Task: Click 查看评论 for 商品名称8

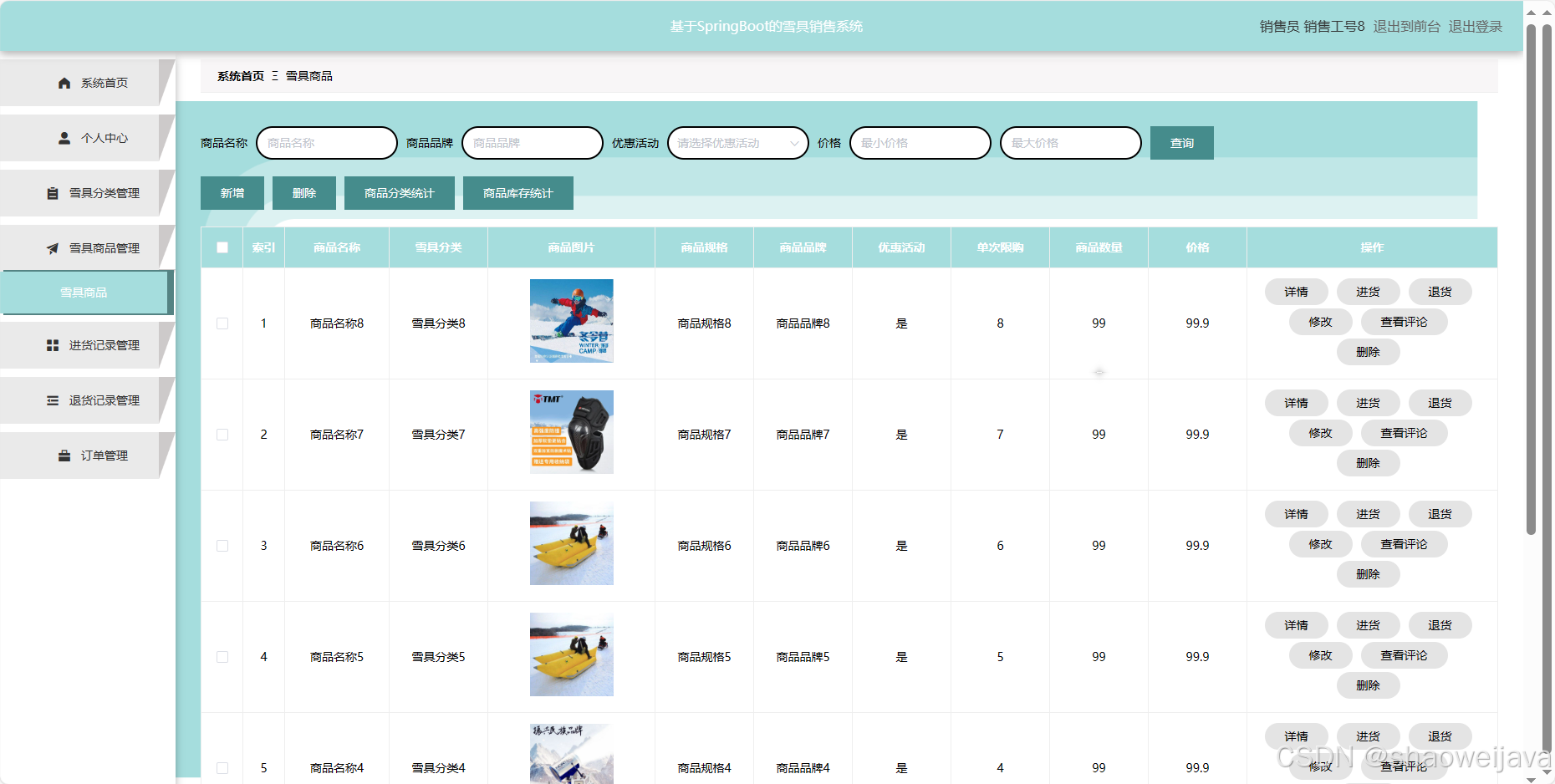Action: pos(1404,322)
